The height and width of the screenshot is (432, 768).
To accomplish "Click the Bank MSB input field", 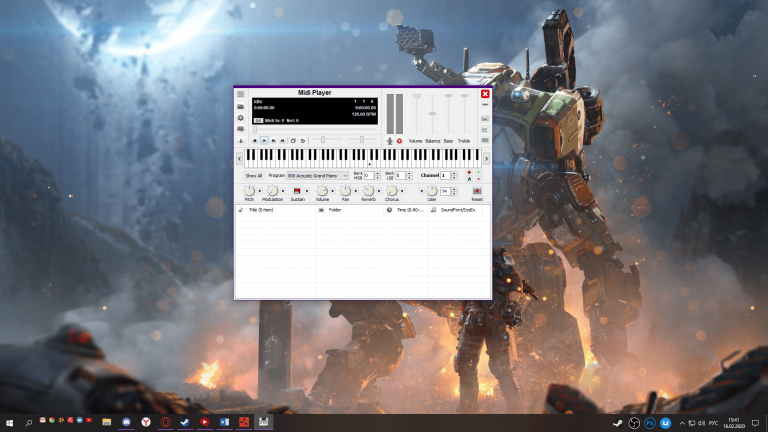I will [x=369, y=175].
